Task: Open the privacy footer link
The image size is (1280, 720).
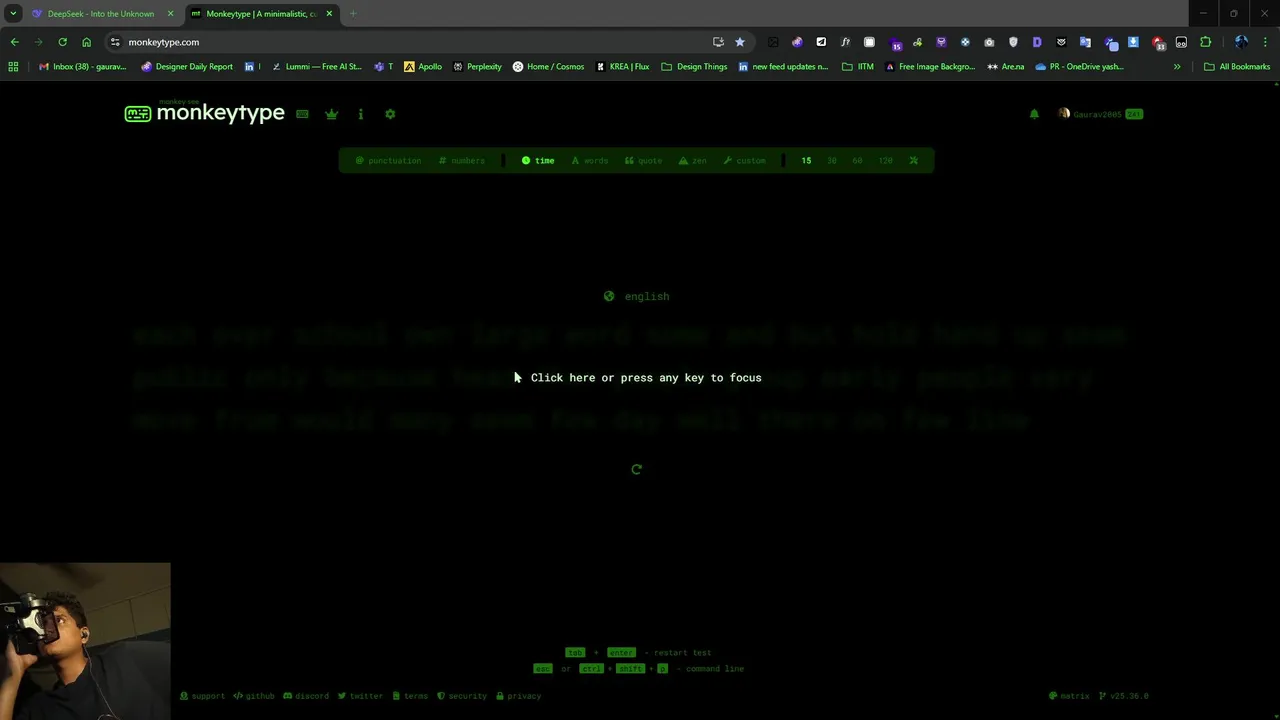Action: (519, 696)
